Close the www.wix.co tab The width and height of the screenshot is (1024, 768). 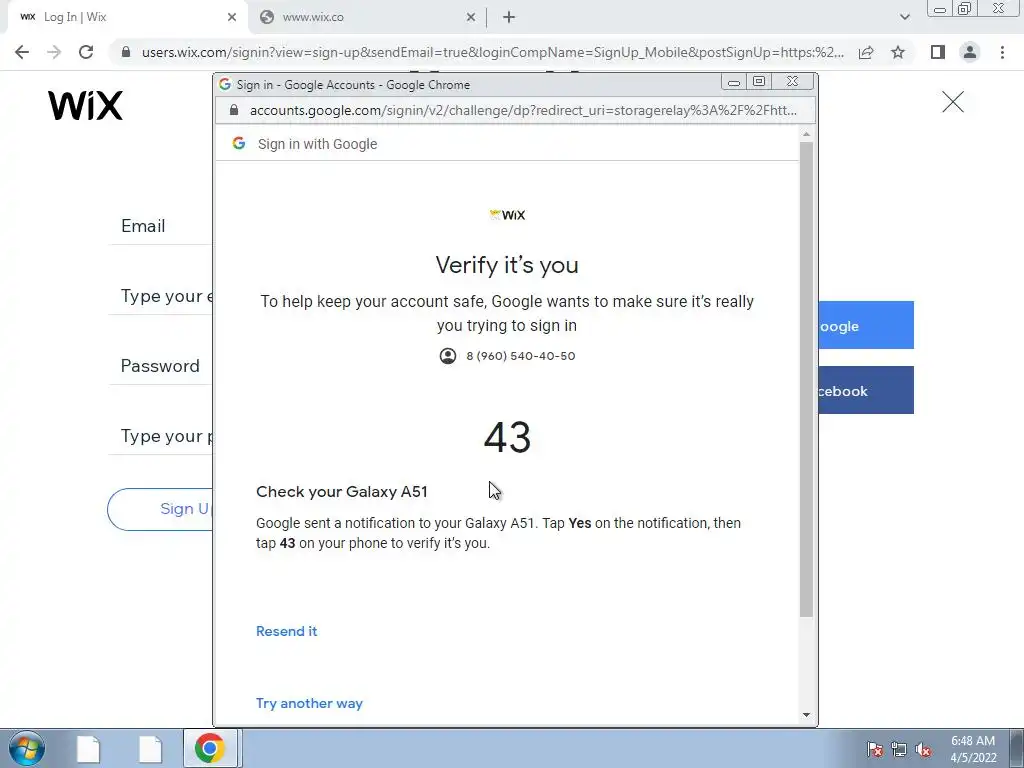tap(471, 17)
